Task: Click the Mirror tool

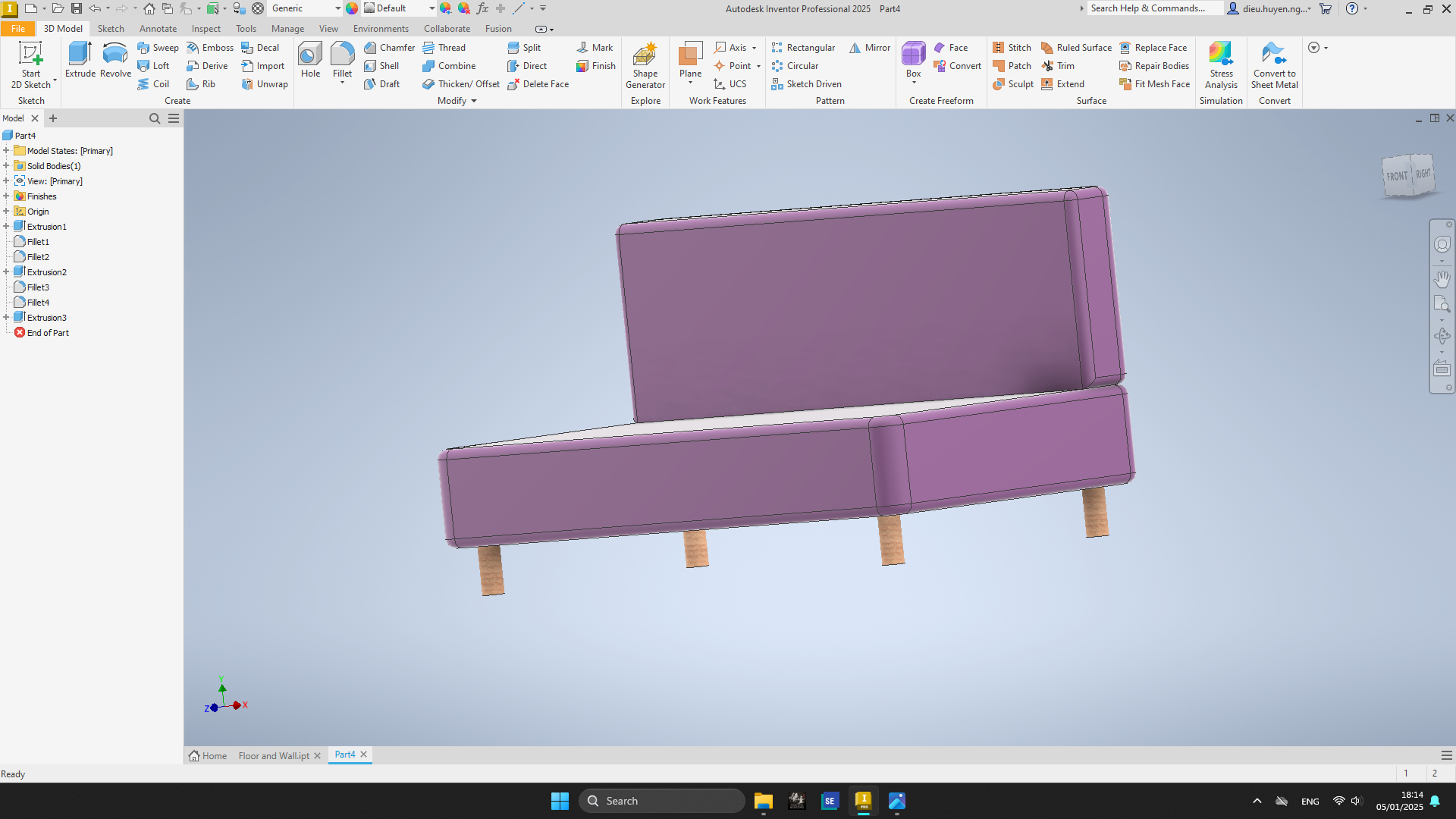Action: [x=870, y=47]
